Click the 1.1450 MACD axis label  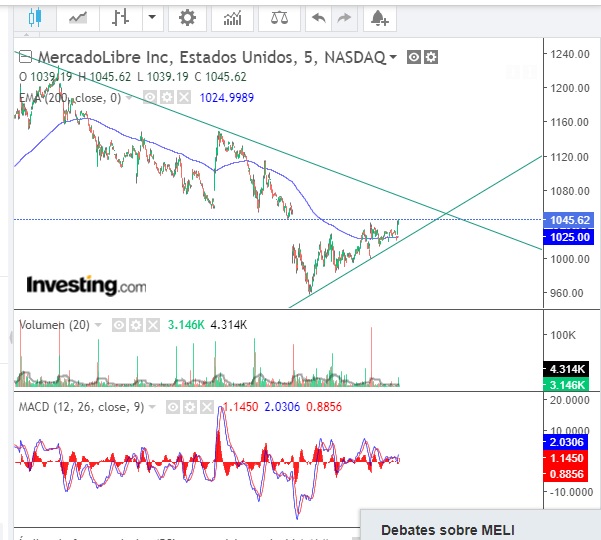566,458
